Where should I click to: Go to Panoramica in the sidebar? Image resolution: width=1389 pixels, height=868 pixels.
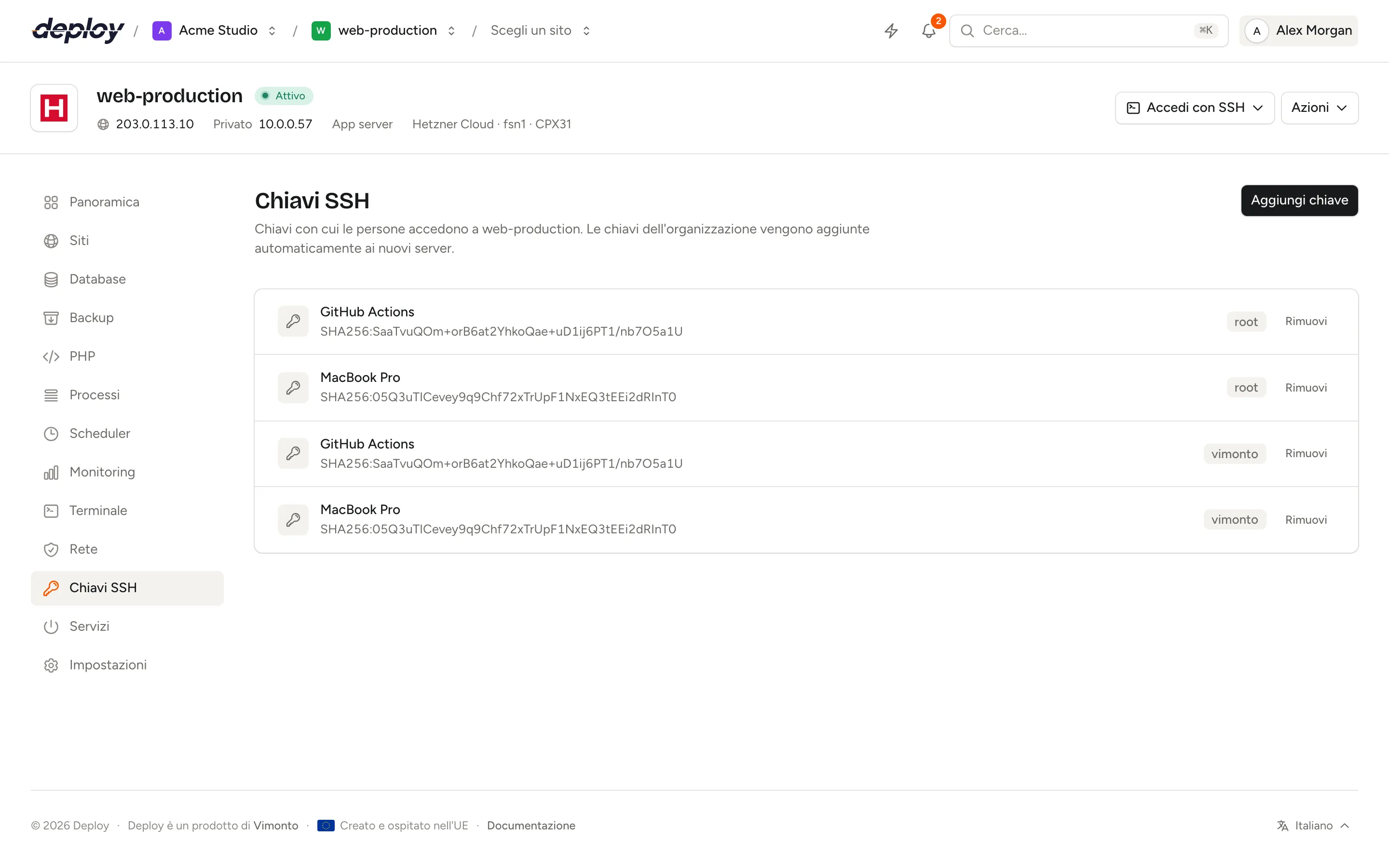tap(127, 202)
